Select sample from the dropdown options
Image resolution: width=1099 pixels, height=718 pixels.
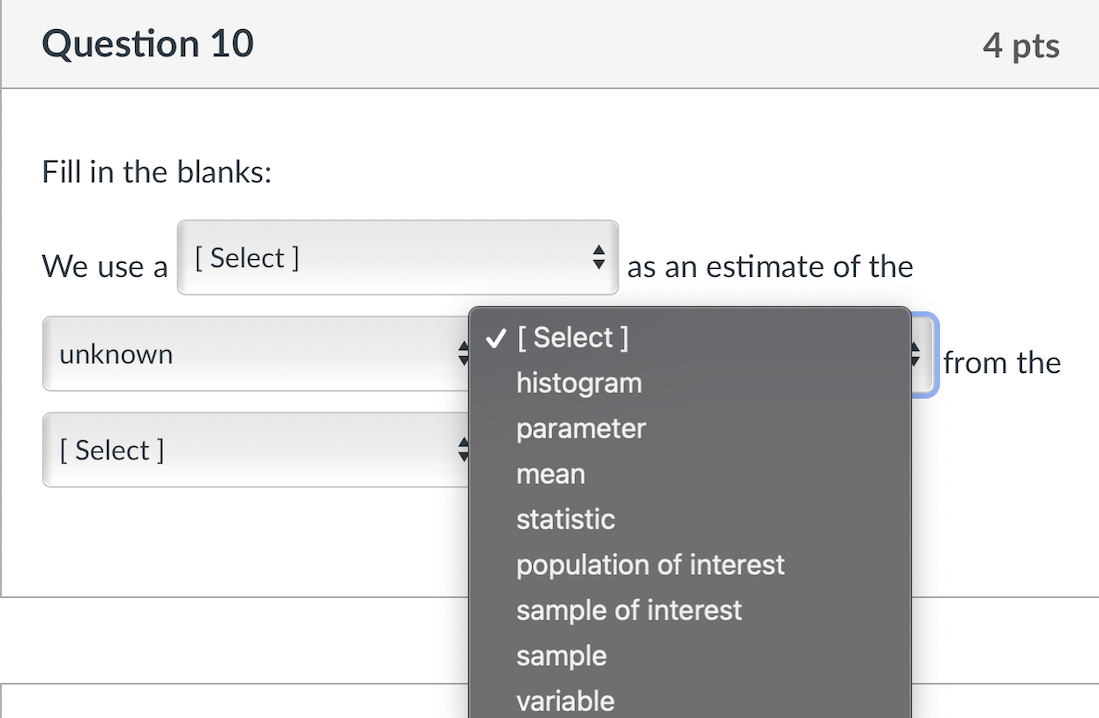pos(561,655)
